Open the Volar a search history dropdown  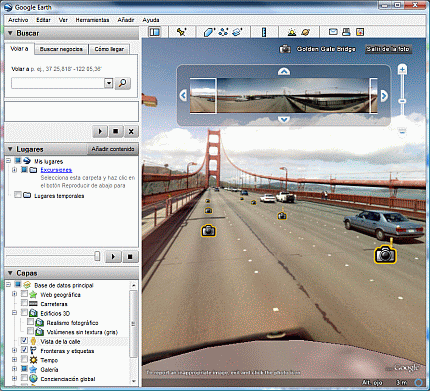109,83
